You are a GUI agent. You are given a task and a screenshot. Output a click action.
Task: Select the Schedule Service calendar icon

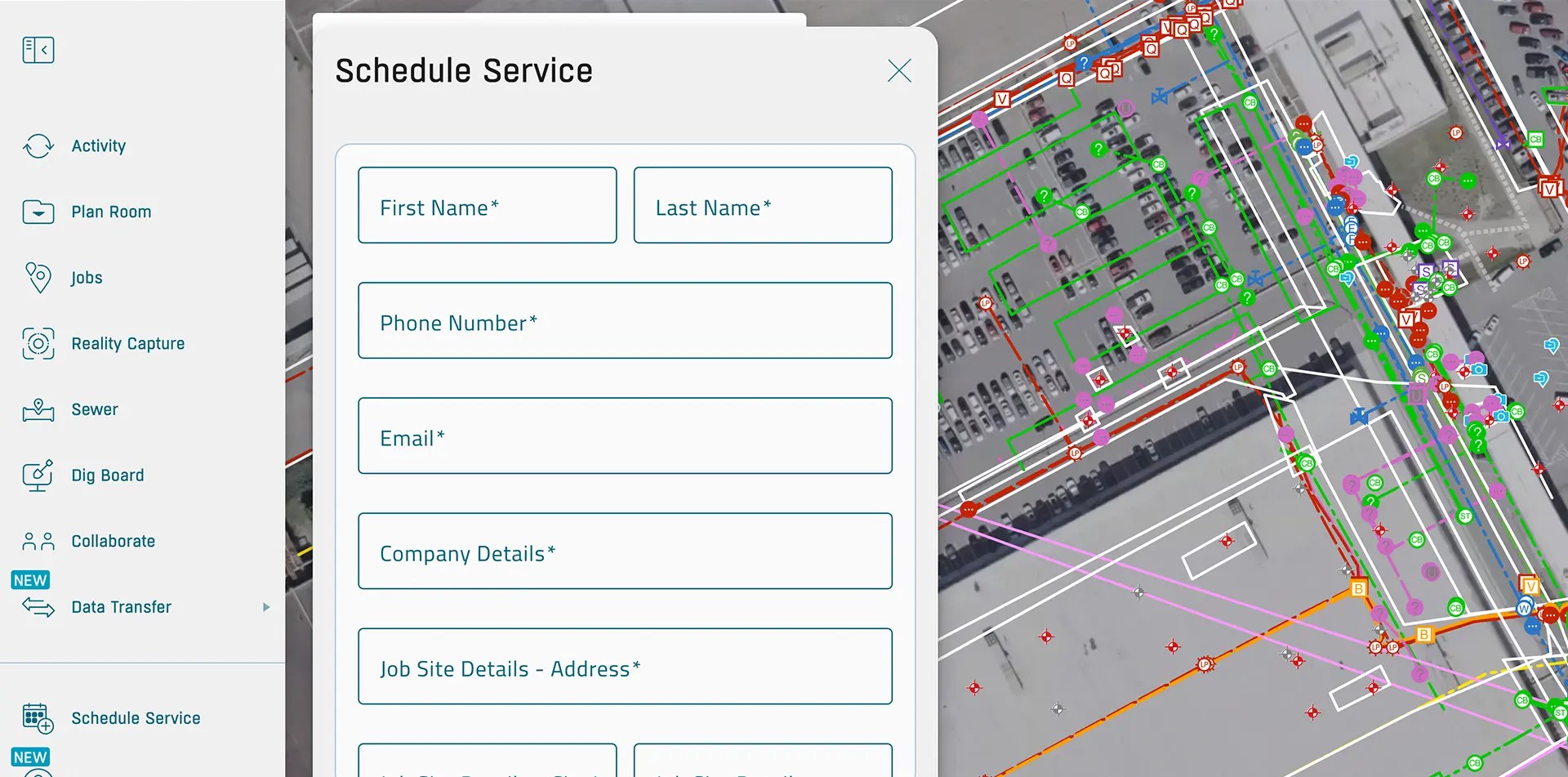(x=37, y=719)
